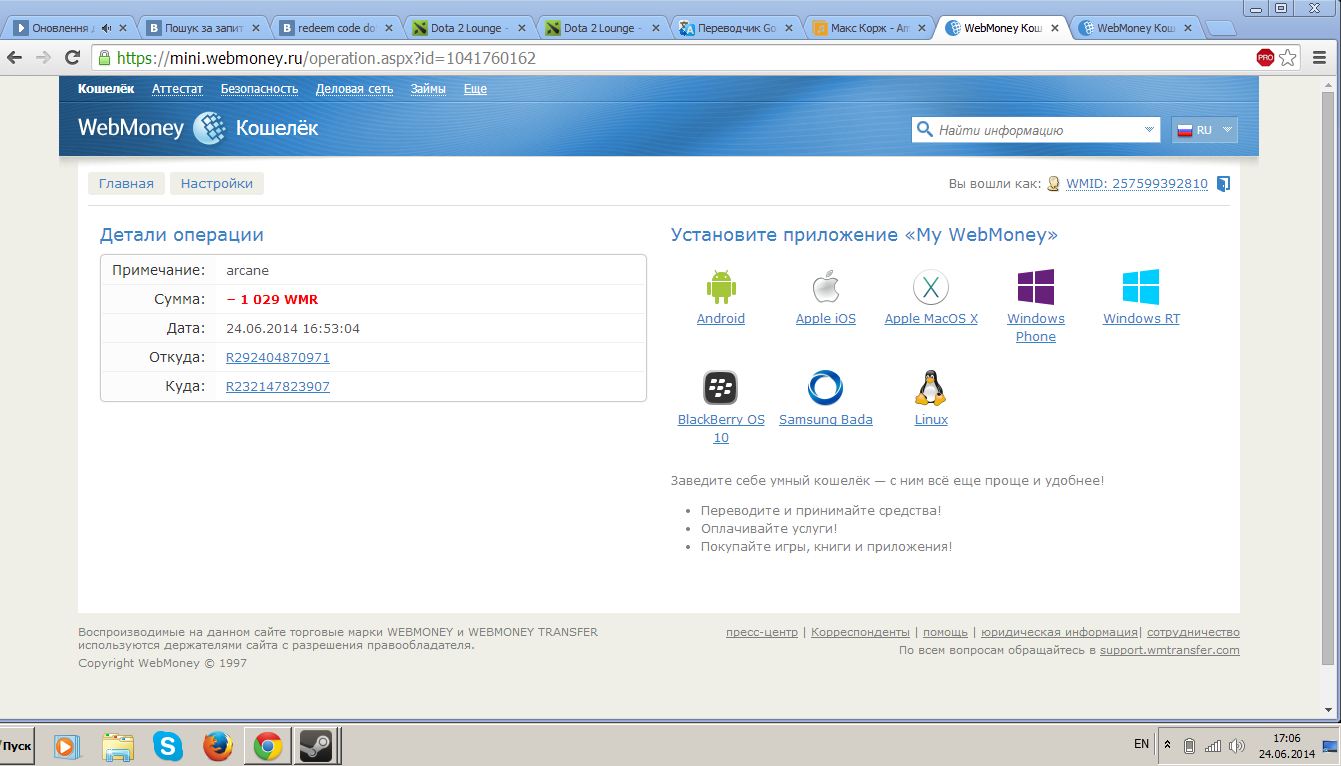The width and height of the screenshot is (1341, 766).
Task: Open the пресс-центр footer link
Action: (x=762, y=632)
